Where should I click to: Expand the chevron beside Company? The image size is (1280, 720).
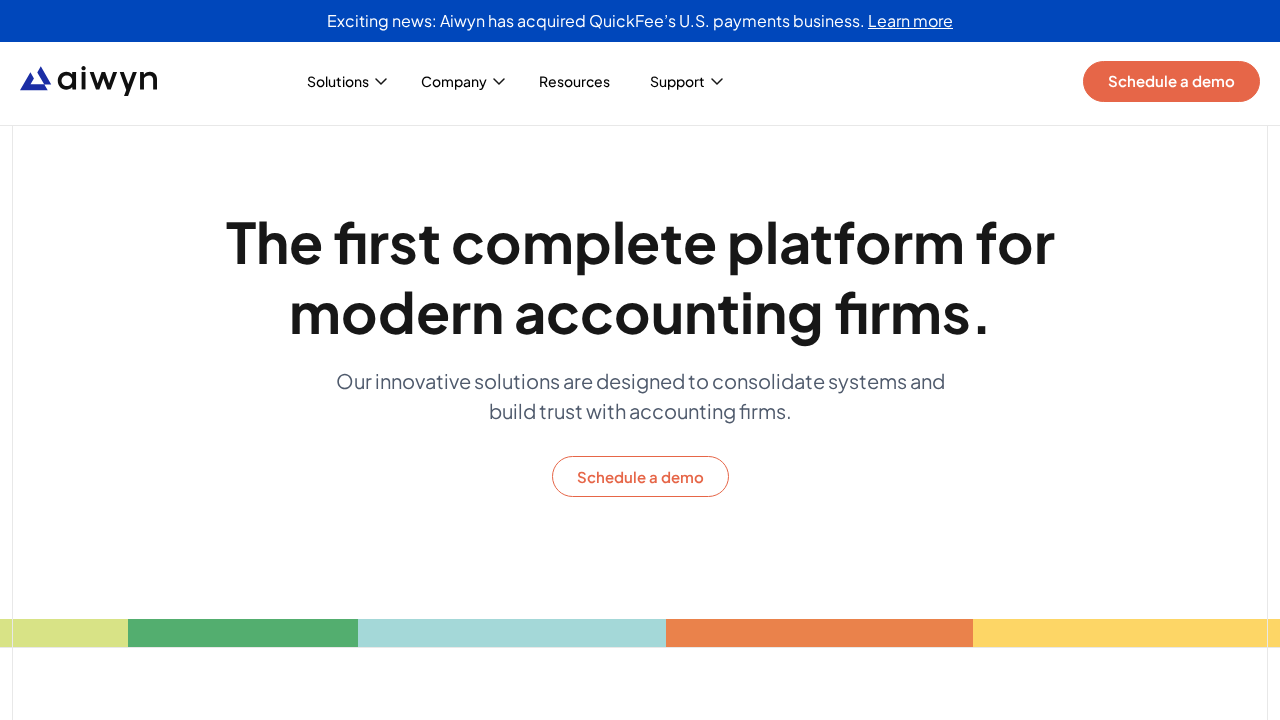click(x=499, y=81)
